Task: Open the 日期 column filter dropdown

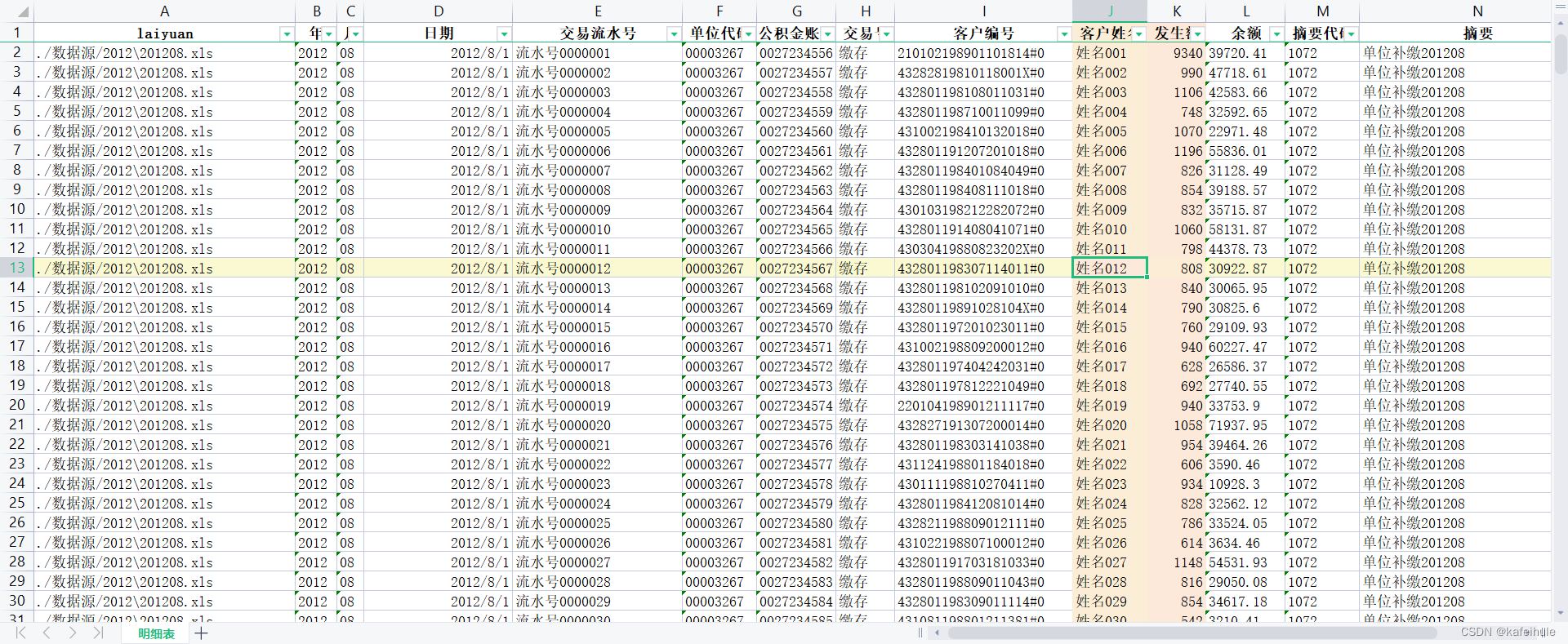Action: (x=504, y=33)
